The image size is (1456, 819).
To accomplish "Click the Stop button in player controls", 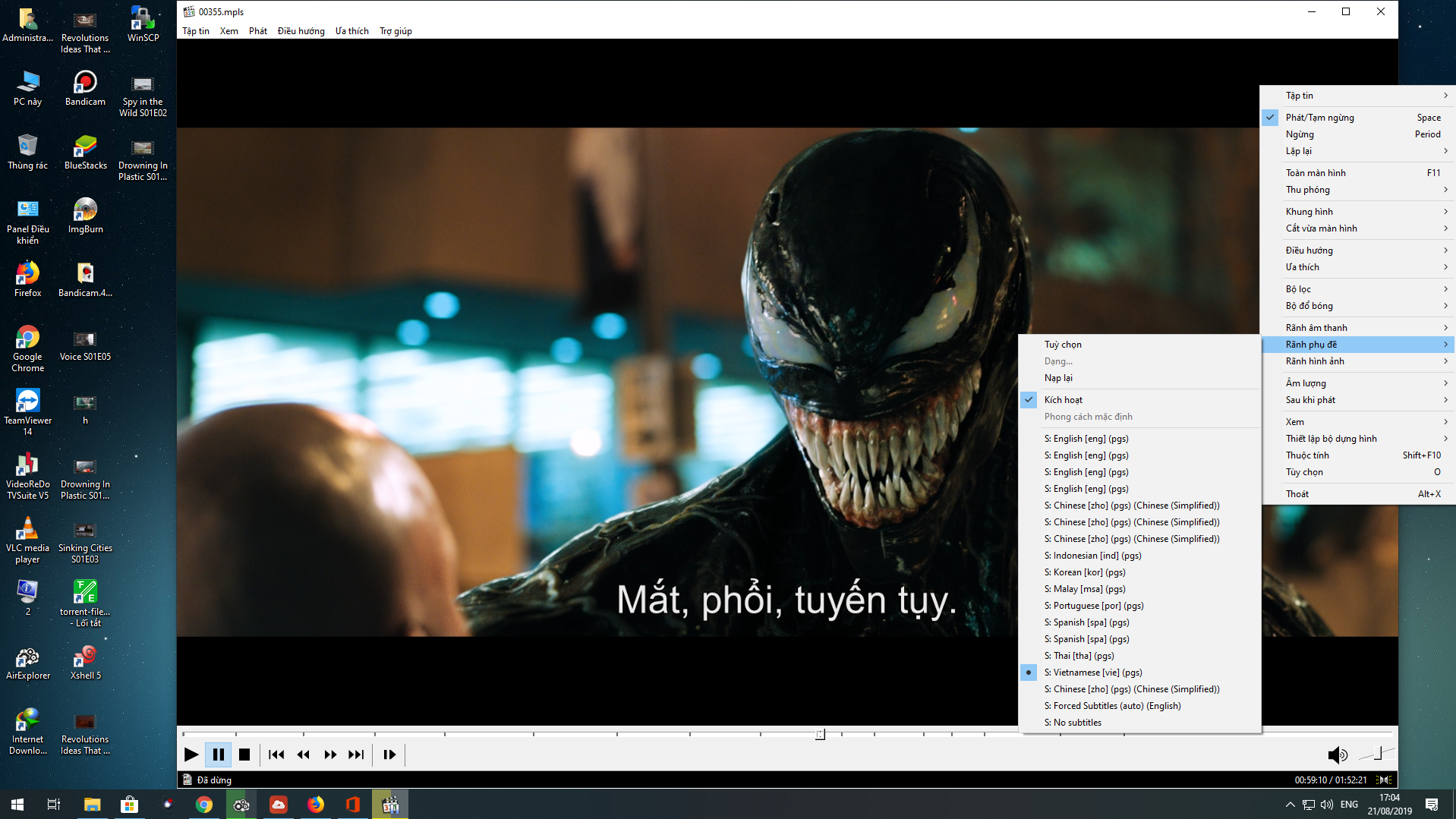I will click(244, 754).
